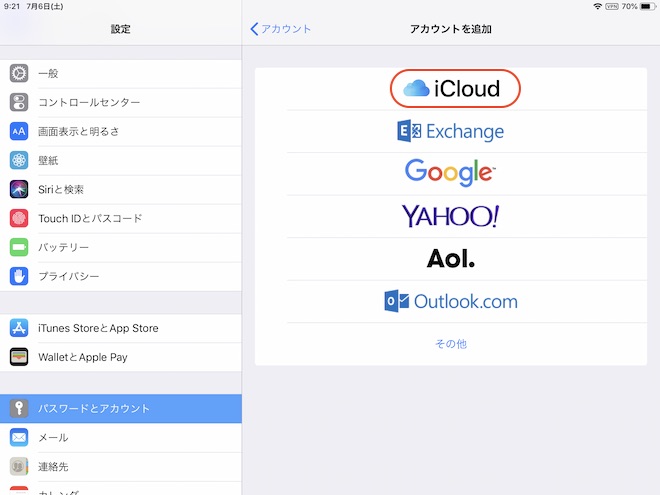
Task: Tap the iCloud cloud logo
Action: pyautogui.click(x=416, y=88)
